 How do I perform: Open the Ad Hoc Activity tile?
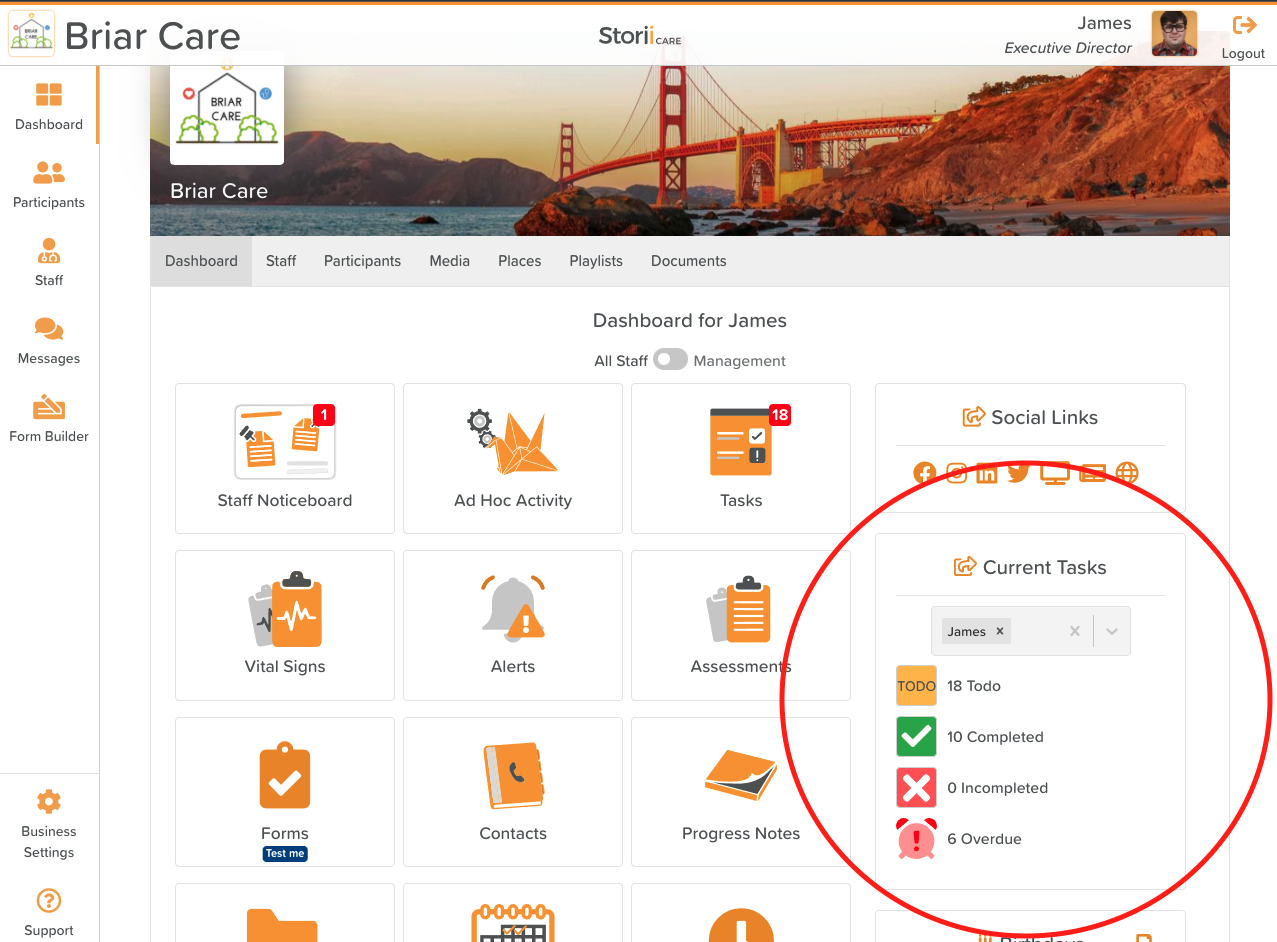513,458
